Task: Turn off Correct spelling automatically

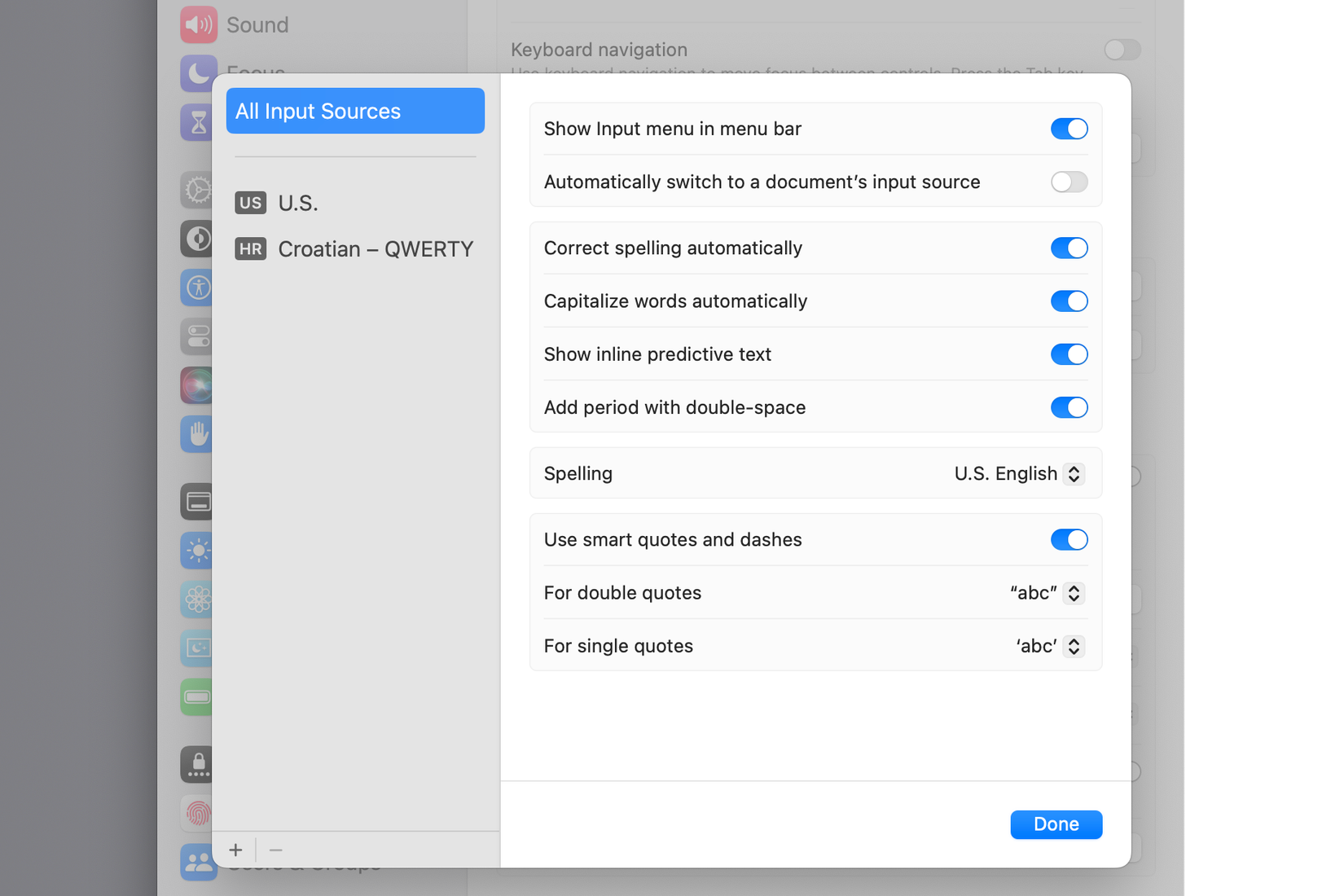Action: tap(1069, 248)
